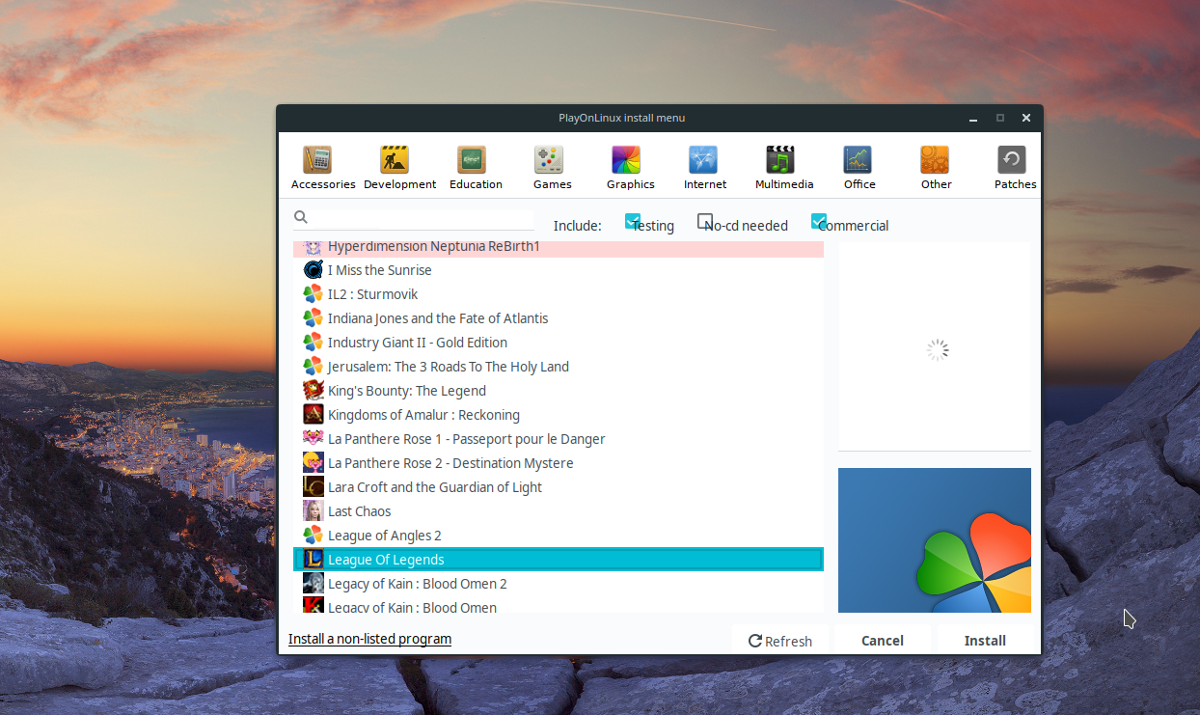Check the No-cd needed checkbox

tap(705, 221)
